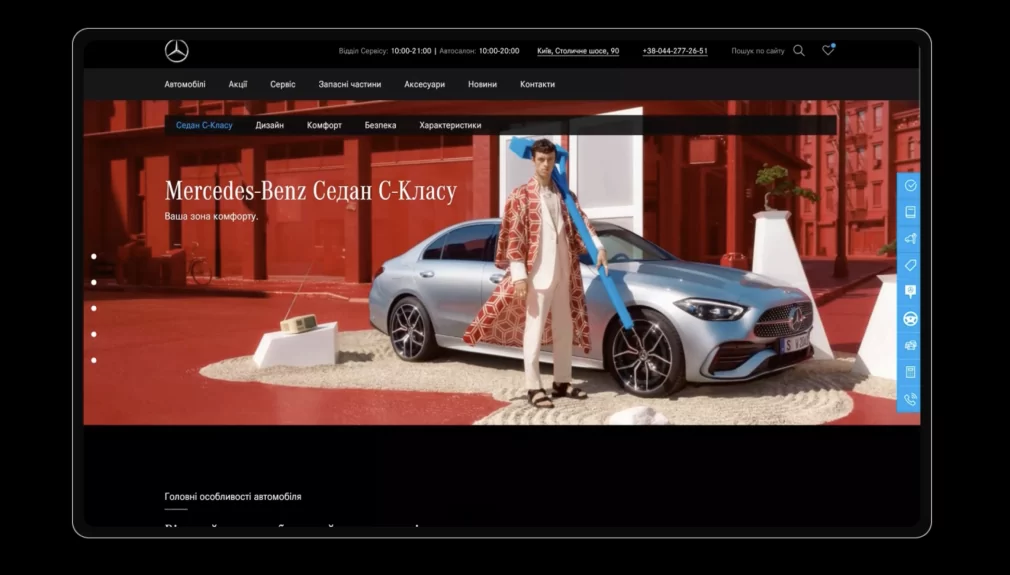Screen dimensions: 1010x575
Task: Open site search with the magnifier icon
Action: 799,50
